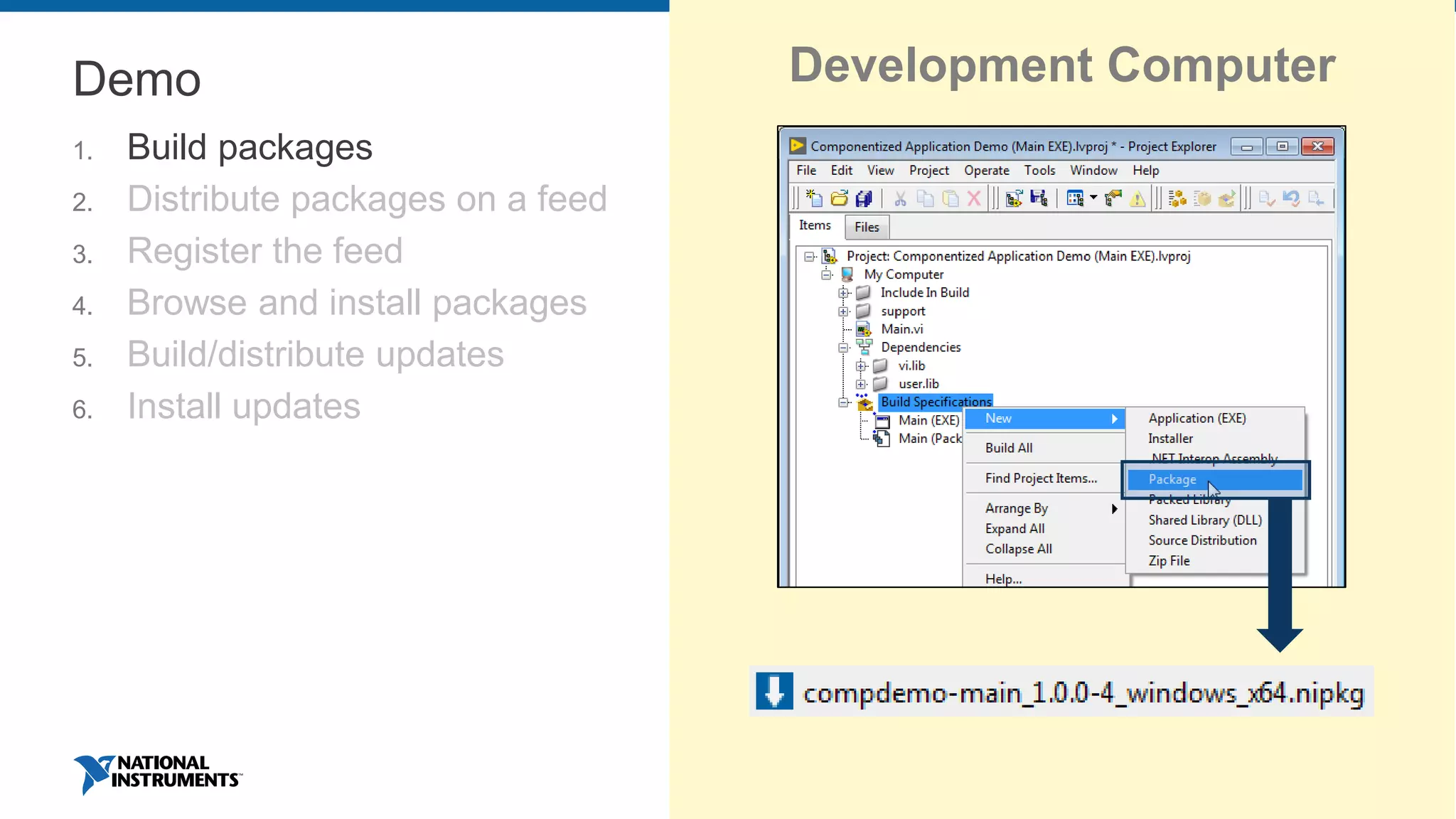Click the Build Specifications box icon
The width and height of the screenshot is (1456, 819).
tap(864, 402)
